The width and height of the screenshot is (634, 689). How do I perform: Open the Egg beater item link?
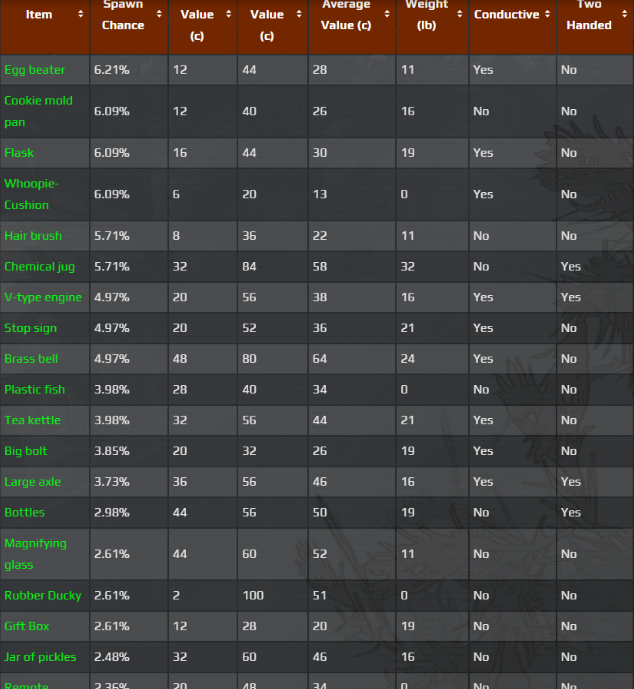coord(35,70)
